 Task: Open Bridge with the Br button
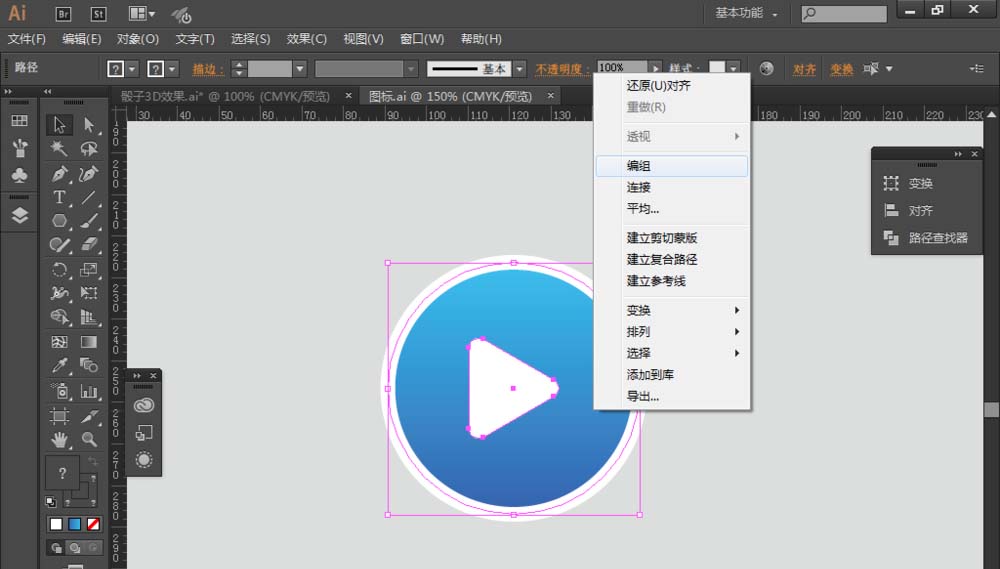[63, 13]
